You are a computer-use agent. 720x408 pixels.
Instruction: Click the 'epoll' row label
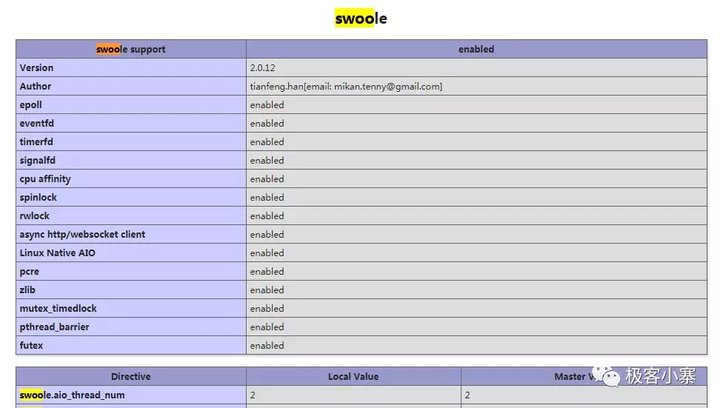31,105
